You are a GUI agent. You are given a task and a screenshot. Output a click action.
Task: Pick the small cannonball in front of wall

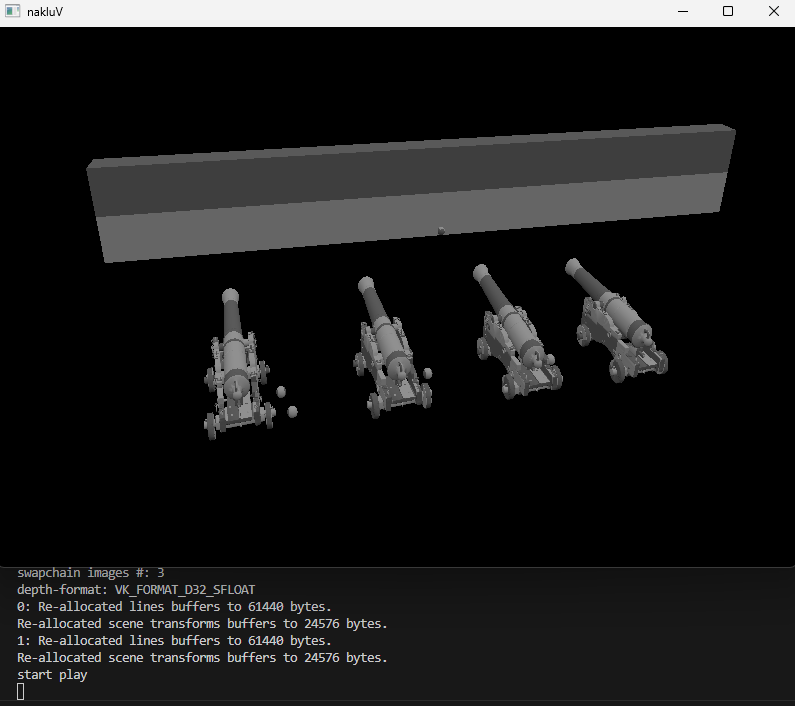coord(442,231)
